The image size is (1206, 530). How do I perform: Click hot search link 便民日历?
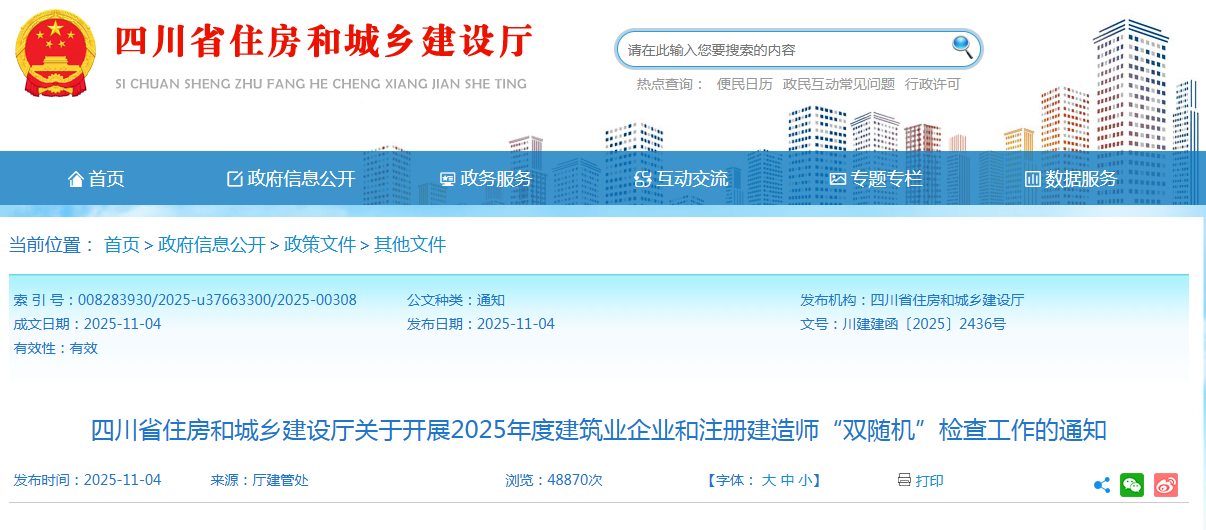(x=744, y=85)
